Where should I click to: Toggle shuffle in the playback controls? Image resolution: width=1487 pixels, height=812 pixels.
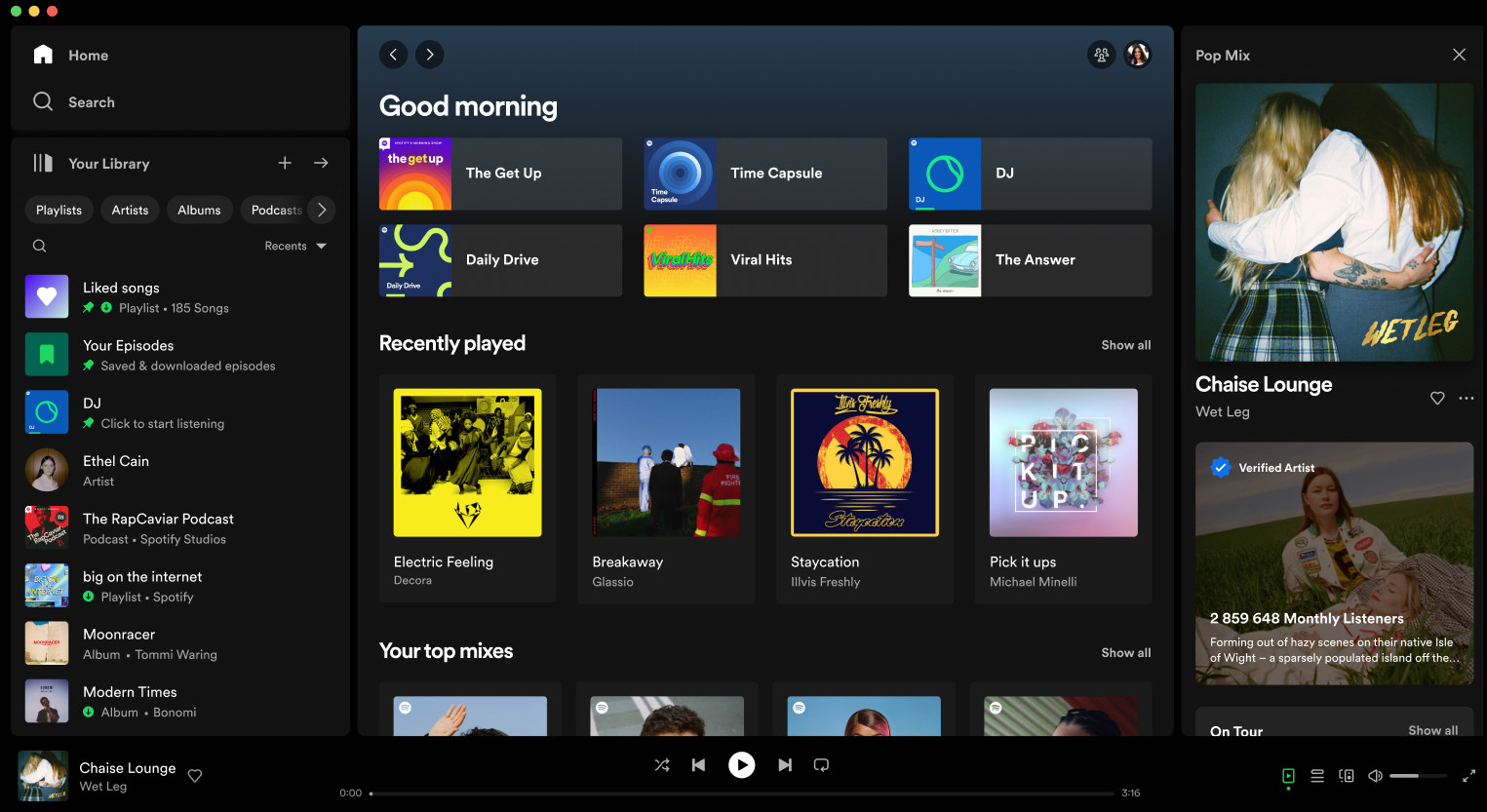(x=662, y=765)
